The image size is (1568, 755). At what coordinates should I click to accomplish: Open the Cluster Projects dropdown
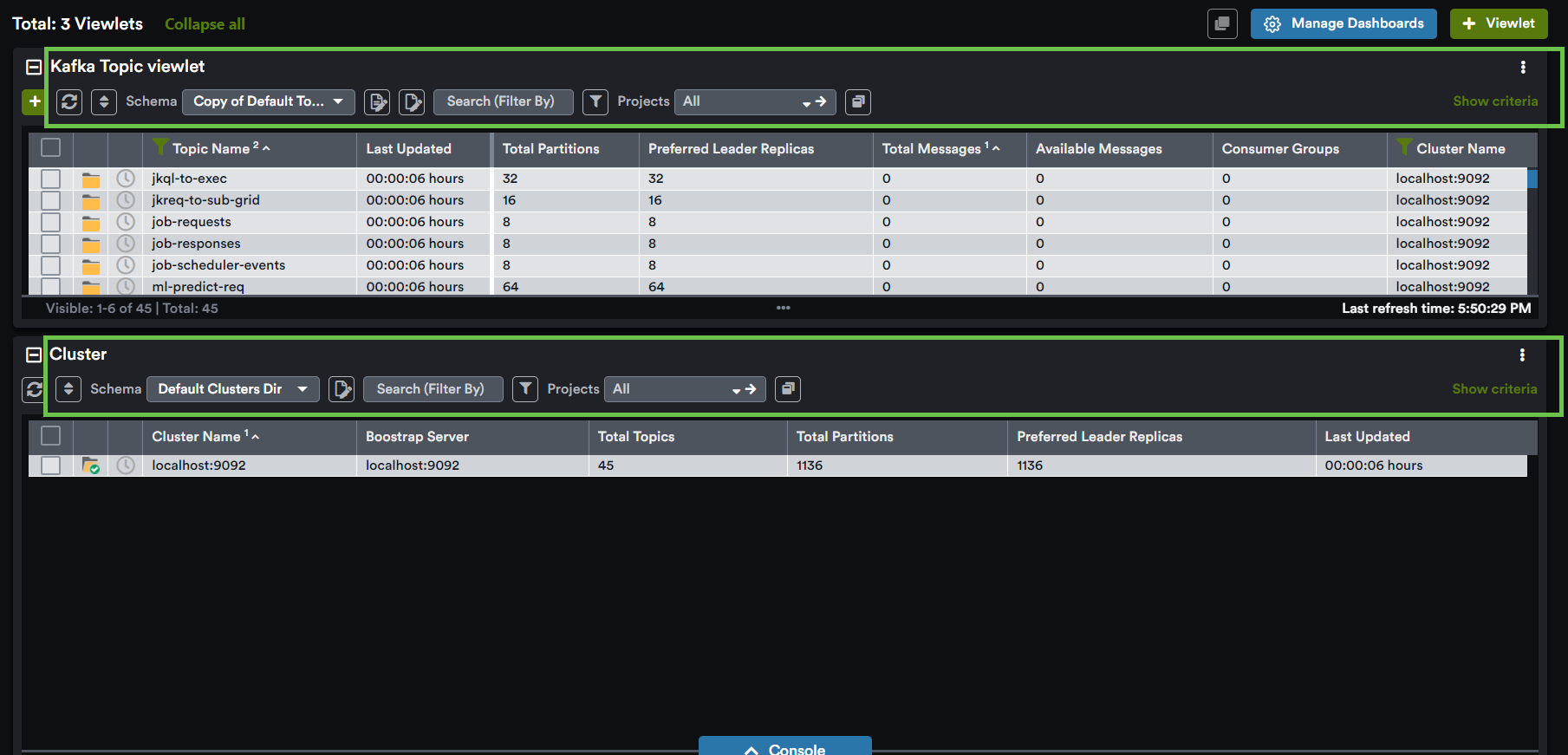coord(685,389)
